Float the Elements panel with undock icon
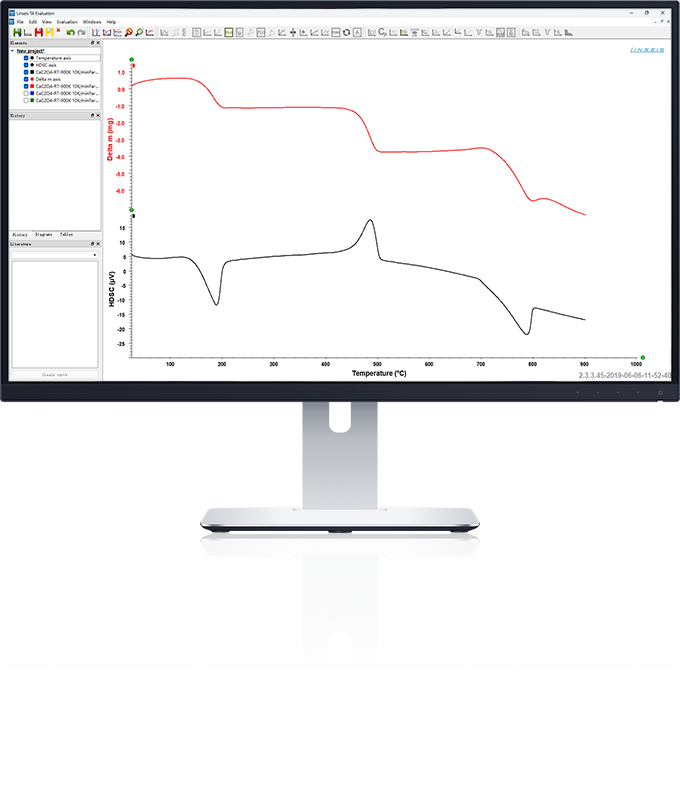 tap(92, 43)
